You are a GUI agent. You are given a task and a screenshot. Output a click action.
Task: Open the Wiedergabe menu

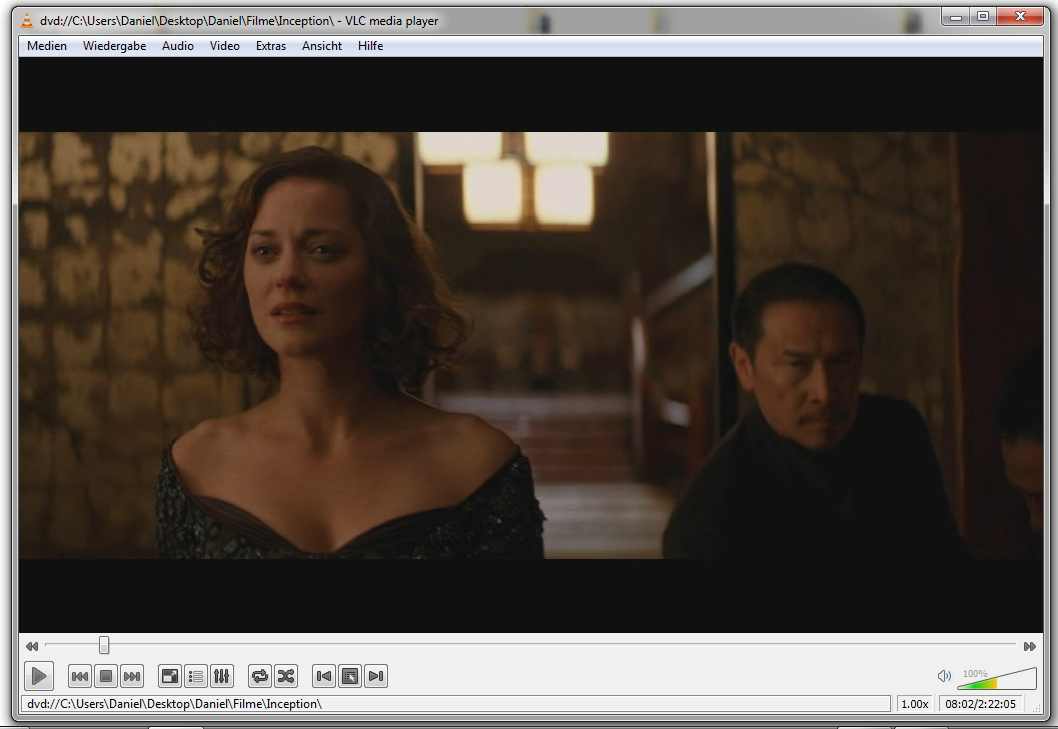coord(114,46)
